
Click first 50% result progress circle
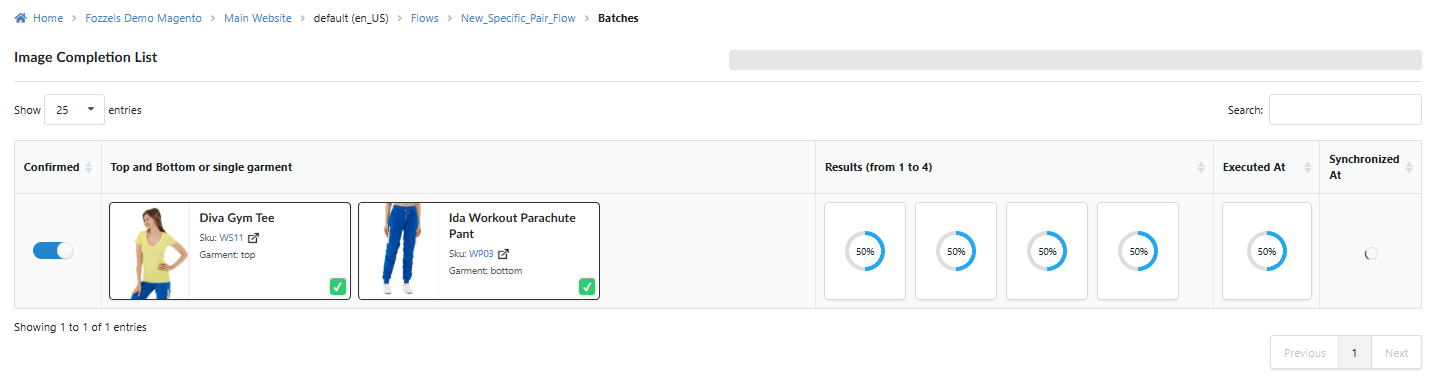point(865,251)
